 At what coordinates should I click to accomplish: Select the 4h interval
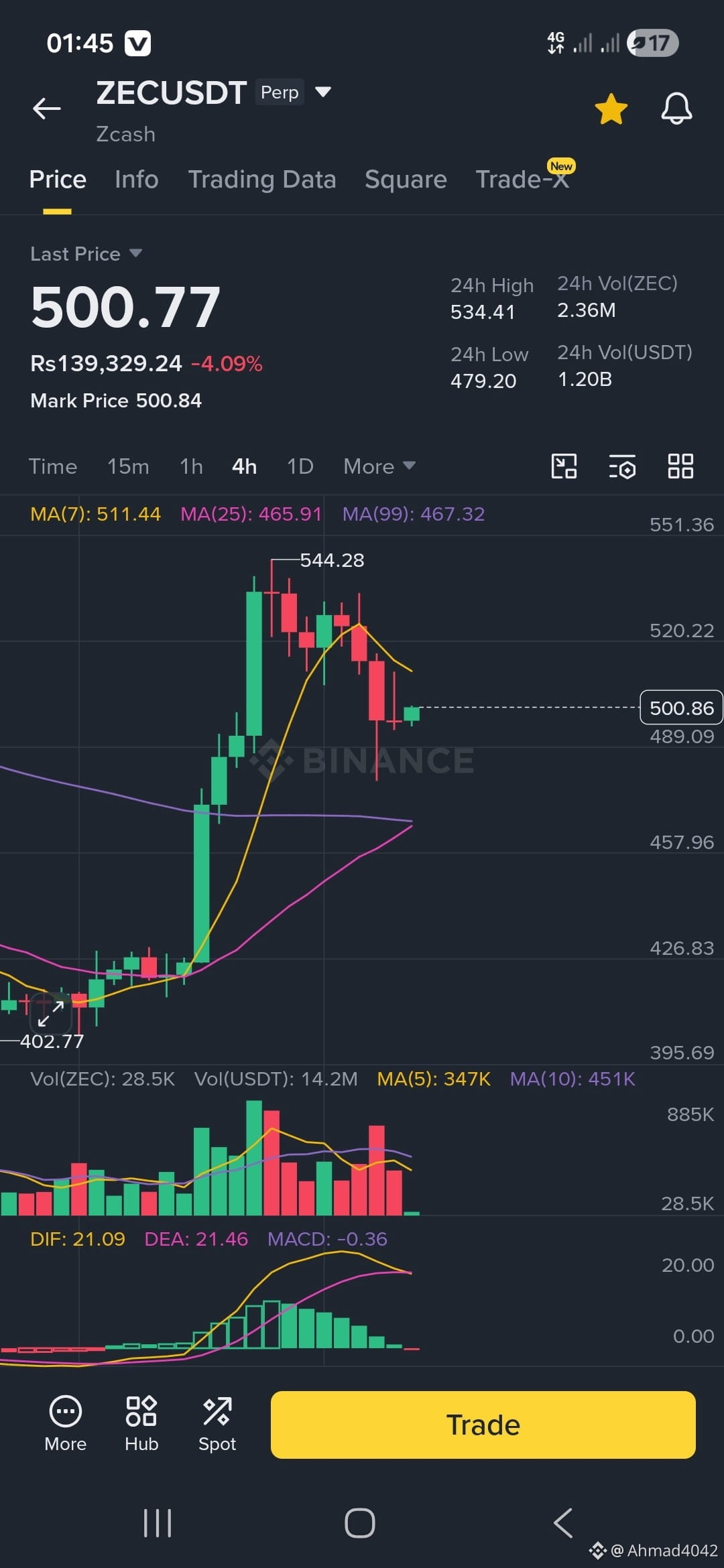(x=245, y=466)
